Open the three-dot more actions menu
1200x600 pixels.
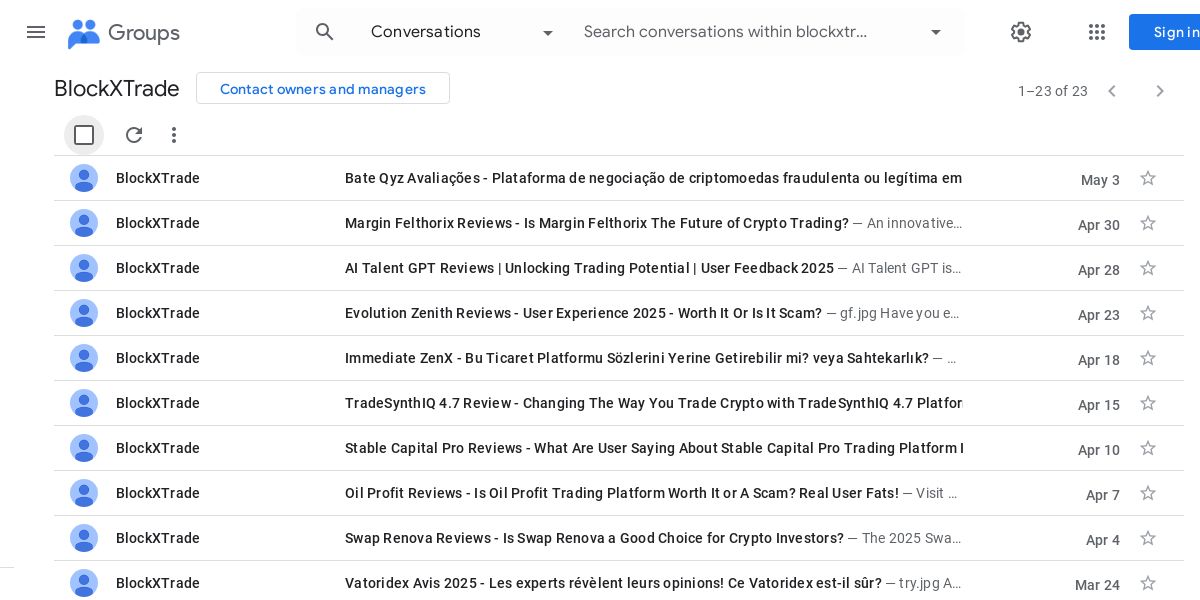[x=174, y=135]
